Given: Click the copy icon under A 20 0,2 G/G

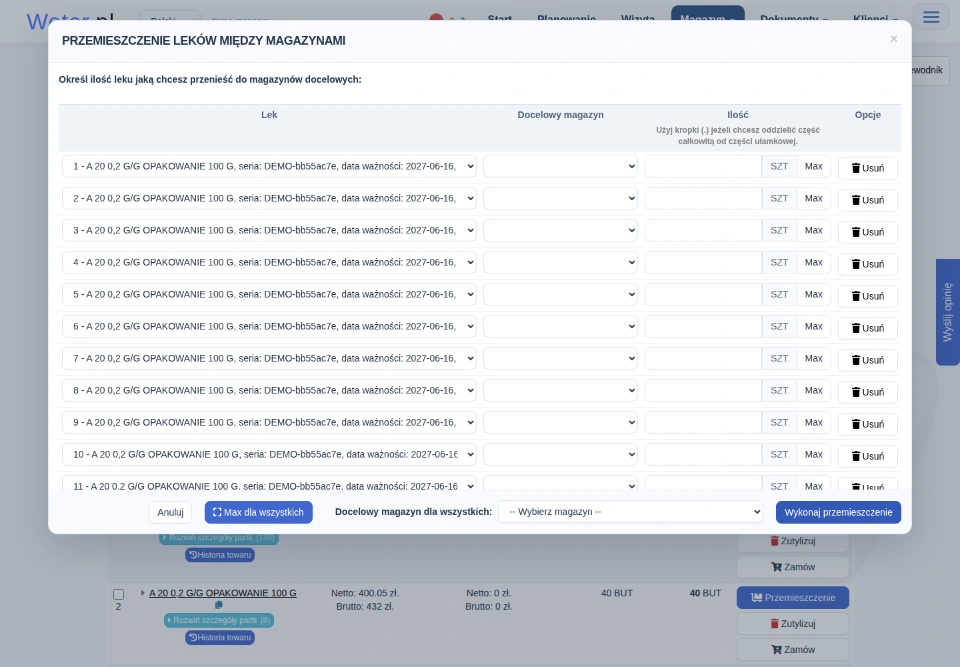Looking at the screenshot, I should coord(219,605).
